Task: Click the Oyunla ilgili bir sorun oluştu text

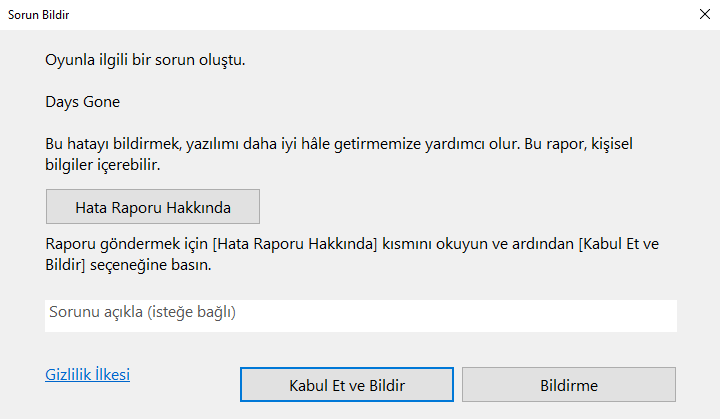Action: click(x=145, y=60)
